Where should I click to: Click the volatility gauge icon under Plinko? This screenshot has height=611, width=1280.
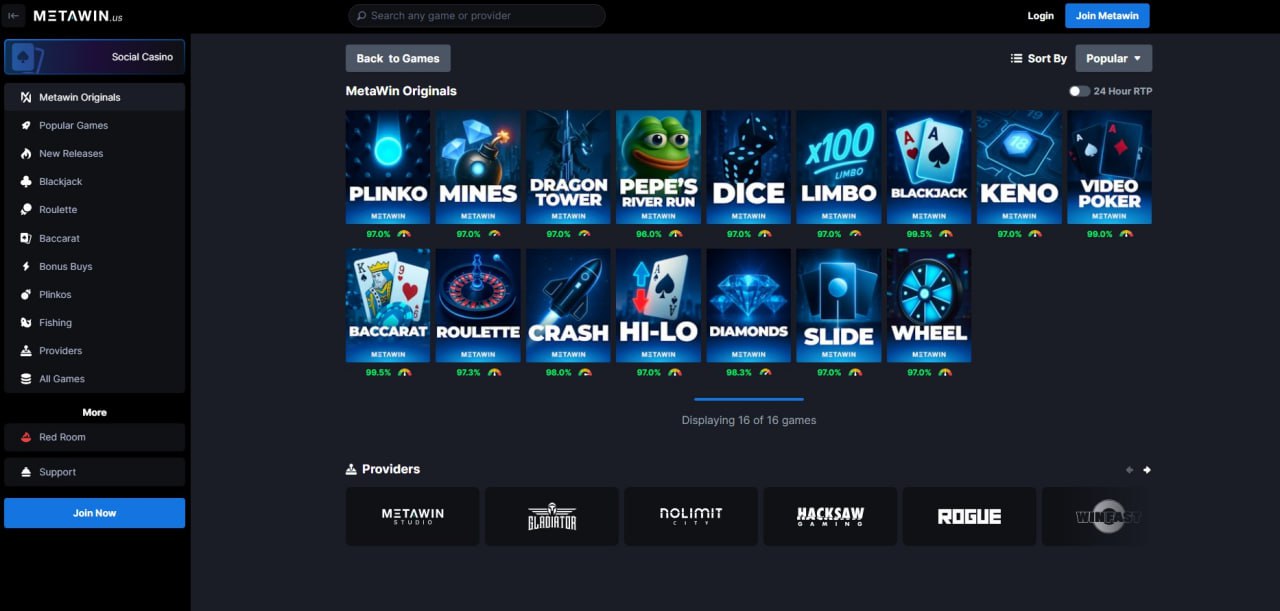404,234
